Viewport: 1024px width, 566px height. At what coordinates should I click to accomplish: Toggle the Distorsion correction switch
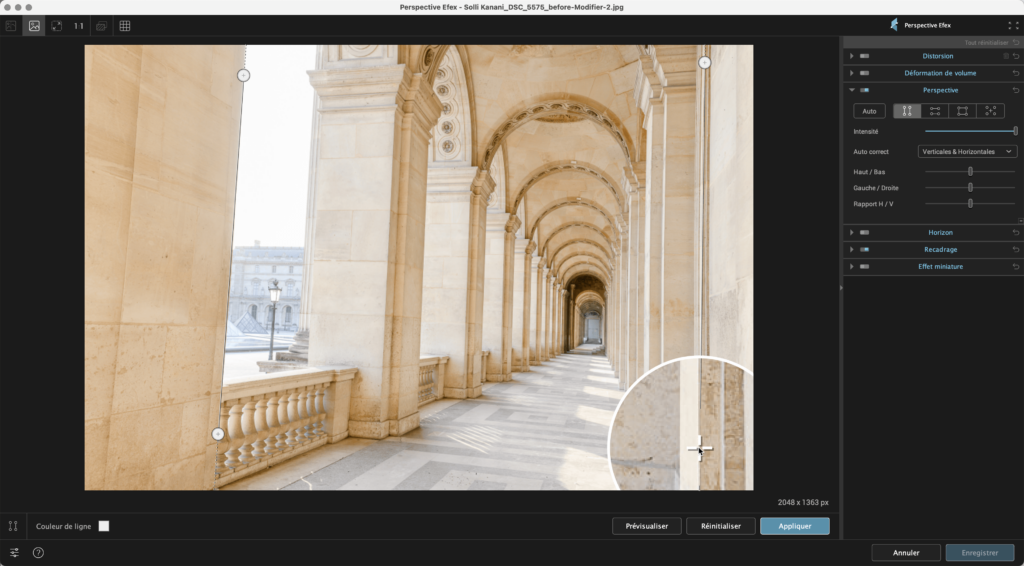[x=865, y=56]
